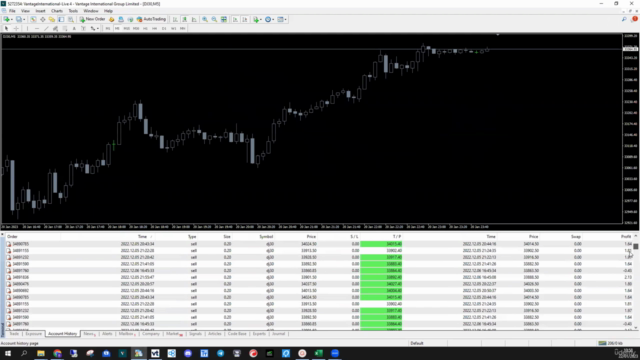This screenshot has width=640, height=360.
Task: Draw a Vertical Line tool
Action: click(x=27, y=28)
